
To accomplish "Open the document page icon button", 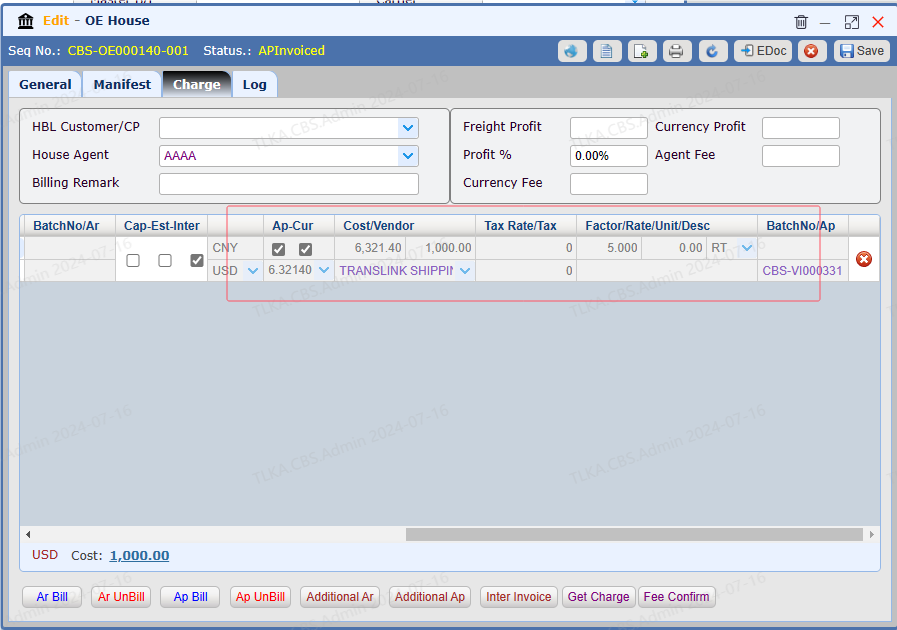I will [x=607, y=51].
